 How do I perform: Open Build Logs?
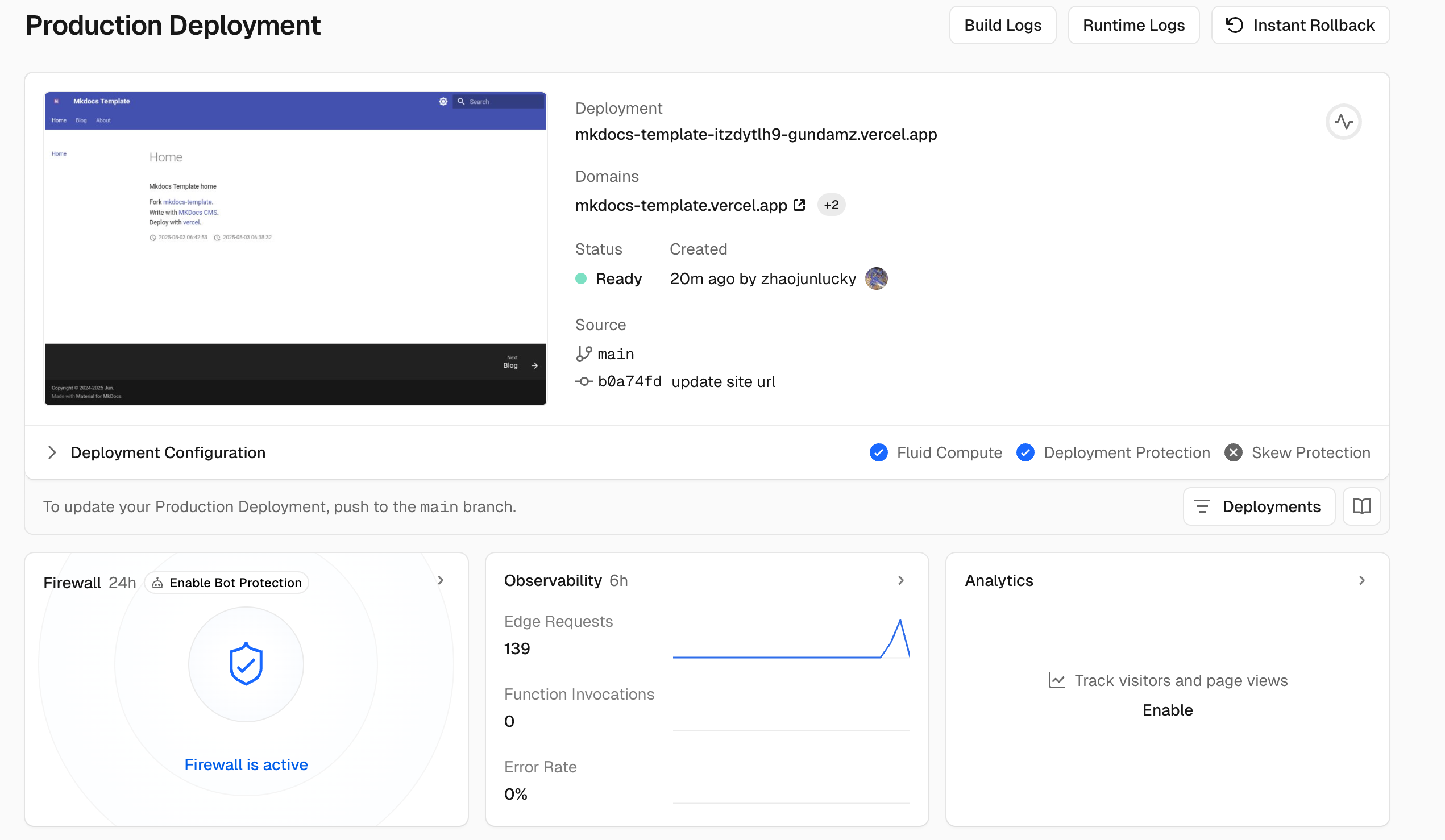(1002, 24)
